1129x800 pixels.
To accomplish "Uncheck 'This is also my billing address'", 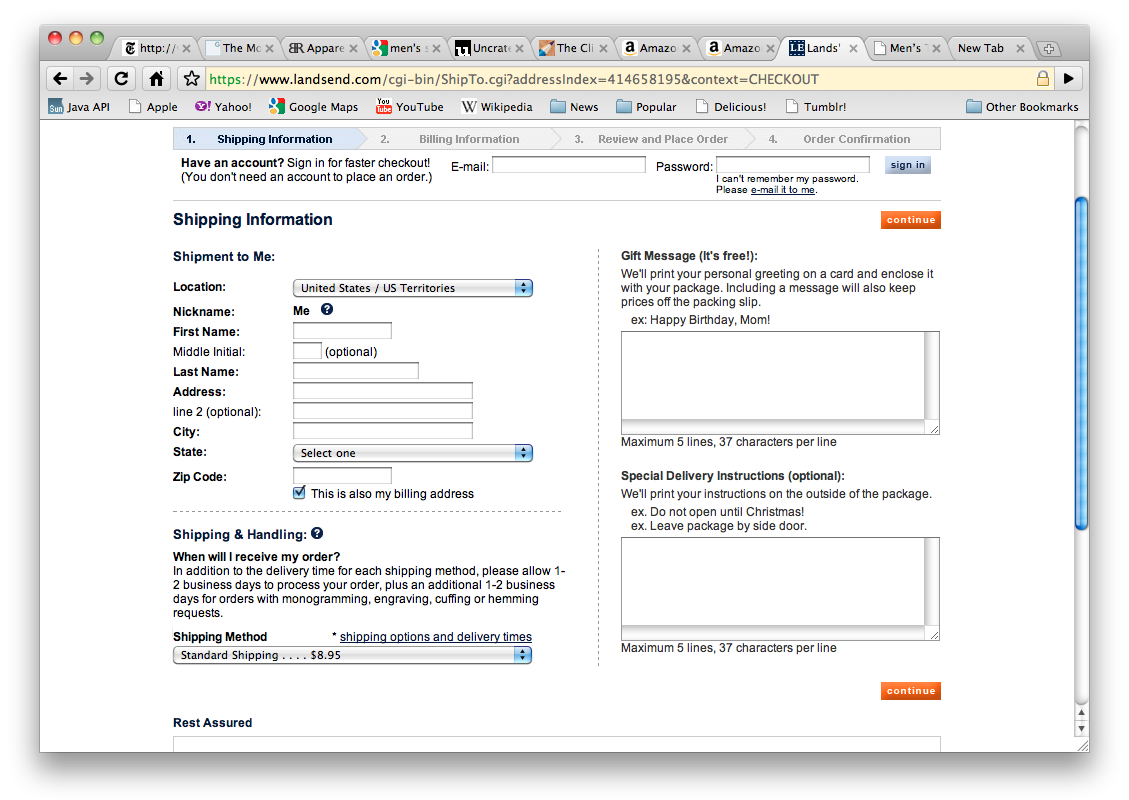I will pyautogui.click(x=300, y=493).
